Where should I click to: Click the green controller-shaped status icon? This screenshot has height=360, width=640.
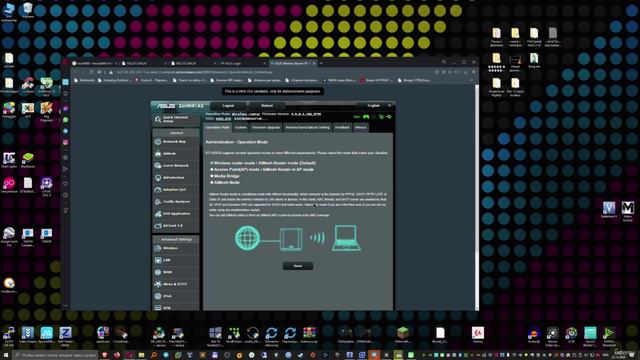click(366, 117)
